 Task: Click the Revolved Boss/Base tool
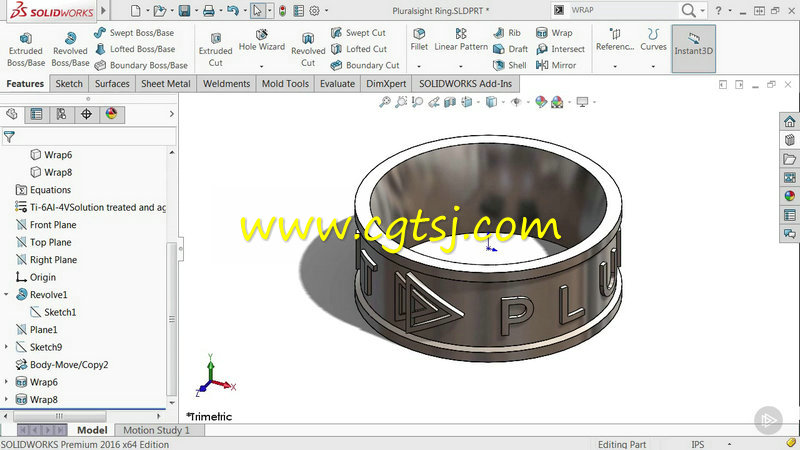70,50
